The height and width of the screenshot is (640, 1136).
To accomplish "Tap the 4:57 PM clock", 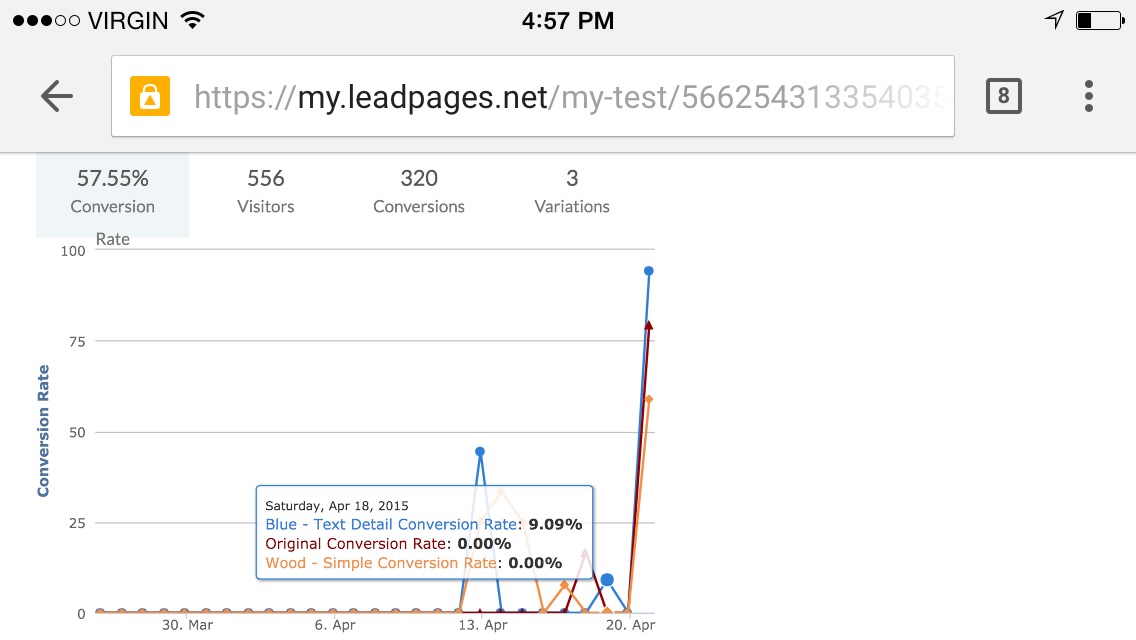I will (x=568, y=20).
